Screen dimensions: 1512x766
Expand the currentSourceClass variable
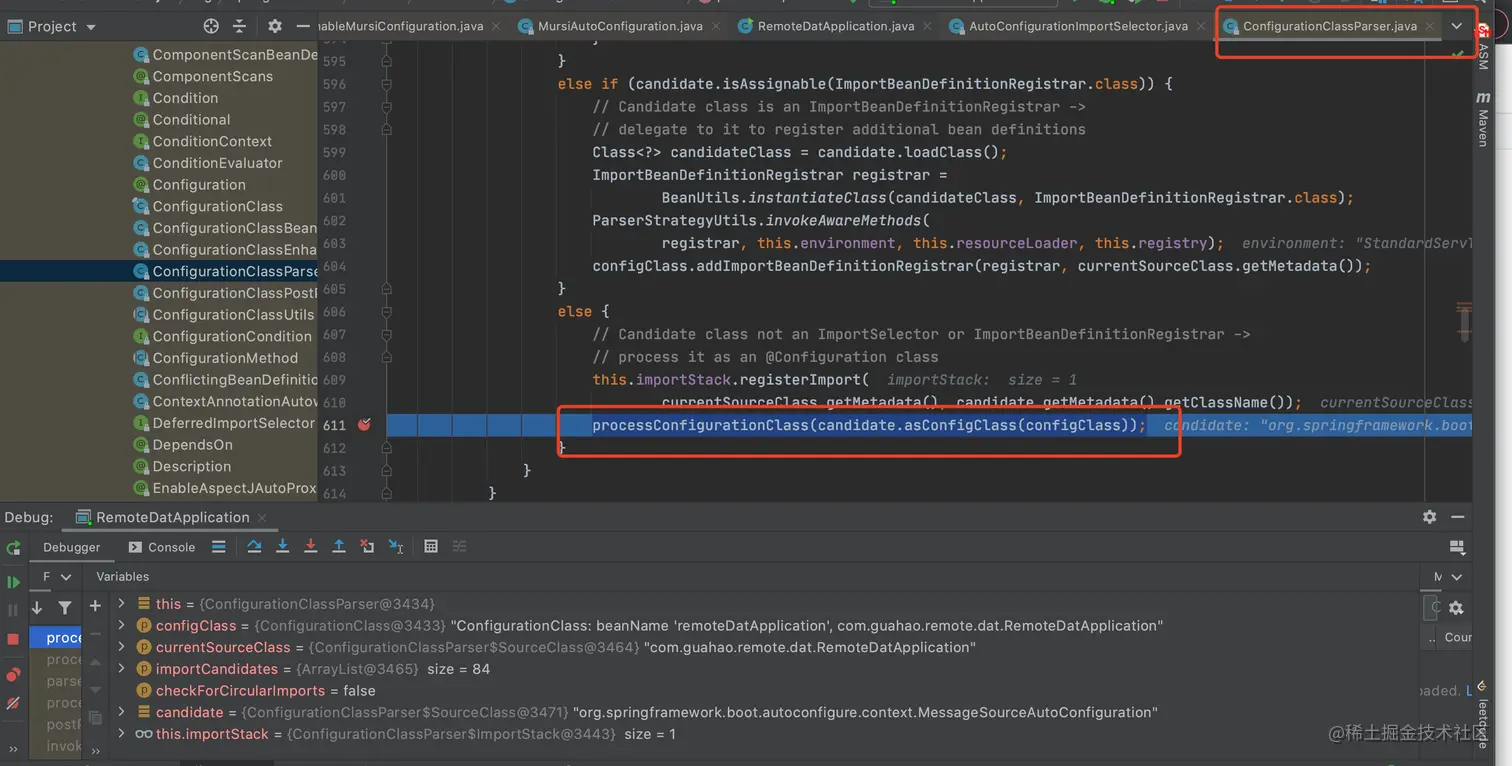121,647
